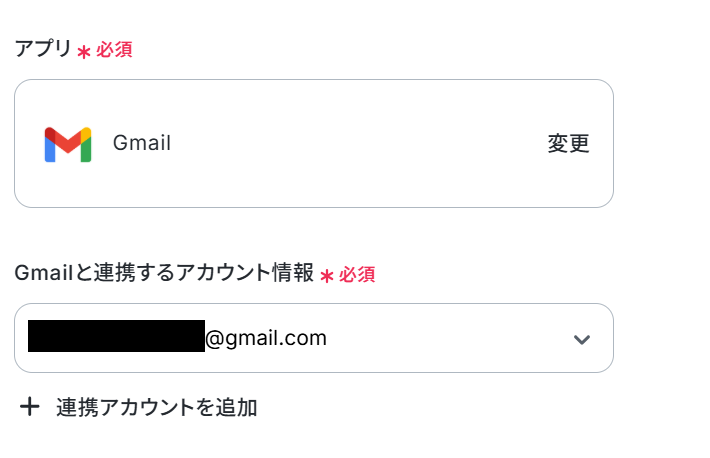This screenshot has width=710, height=458.
Task: Click the blacked-out part of the email
Action: click(116, 336)
